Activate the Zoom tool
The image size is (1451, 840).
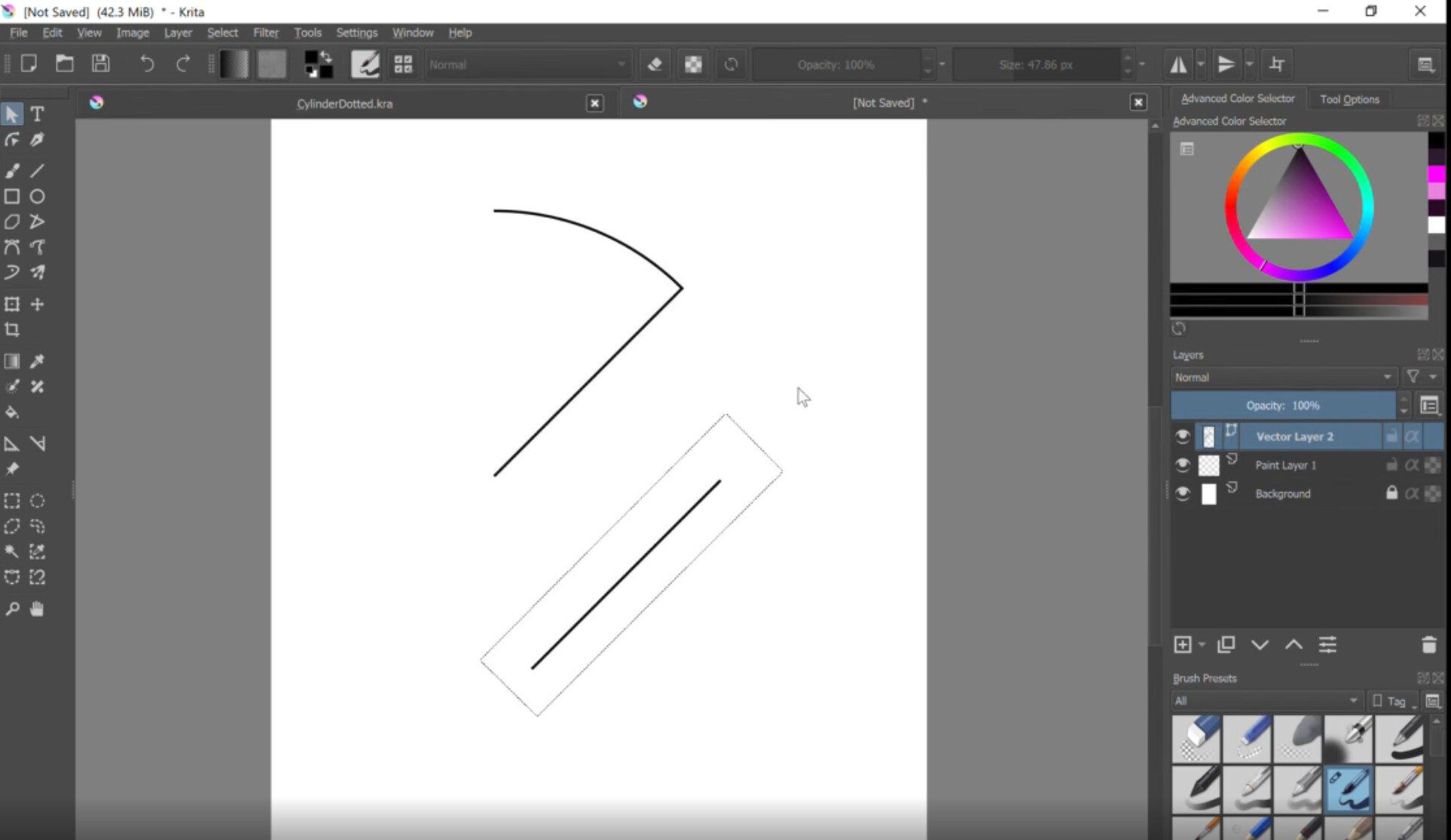click(x=11, y=609)
